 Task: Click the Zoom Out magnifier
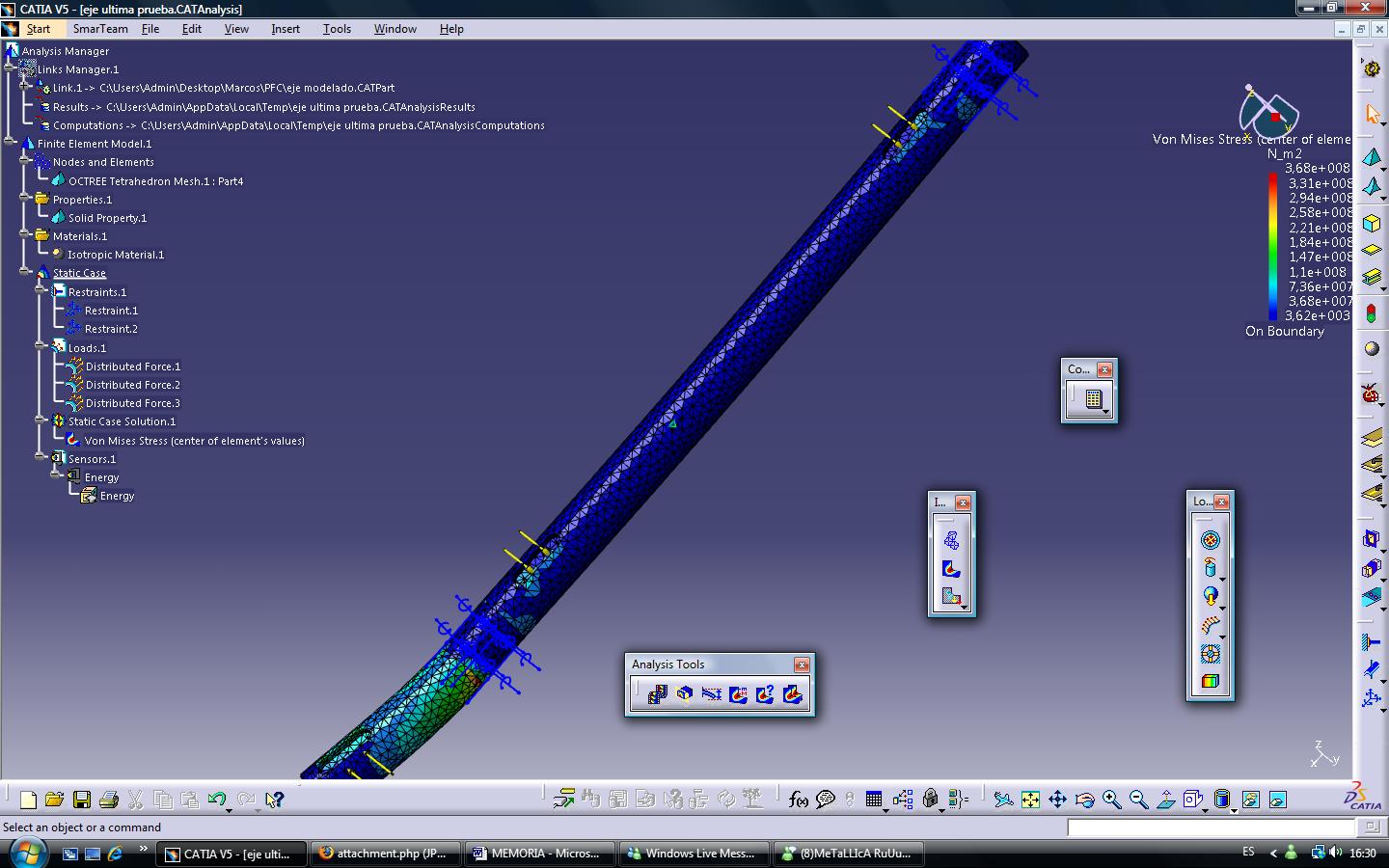point(1139,800)
